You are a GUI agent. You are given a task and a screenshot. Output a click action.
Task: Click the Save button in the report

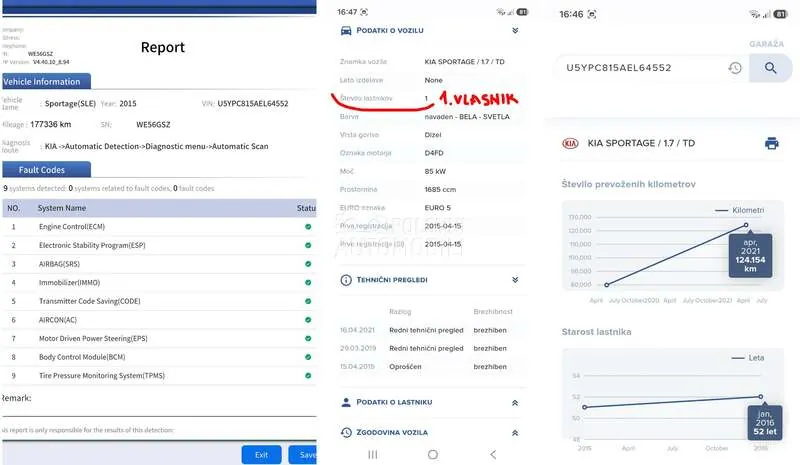(303, 454)
